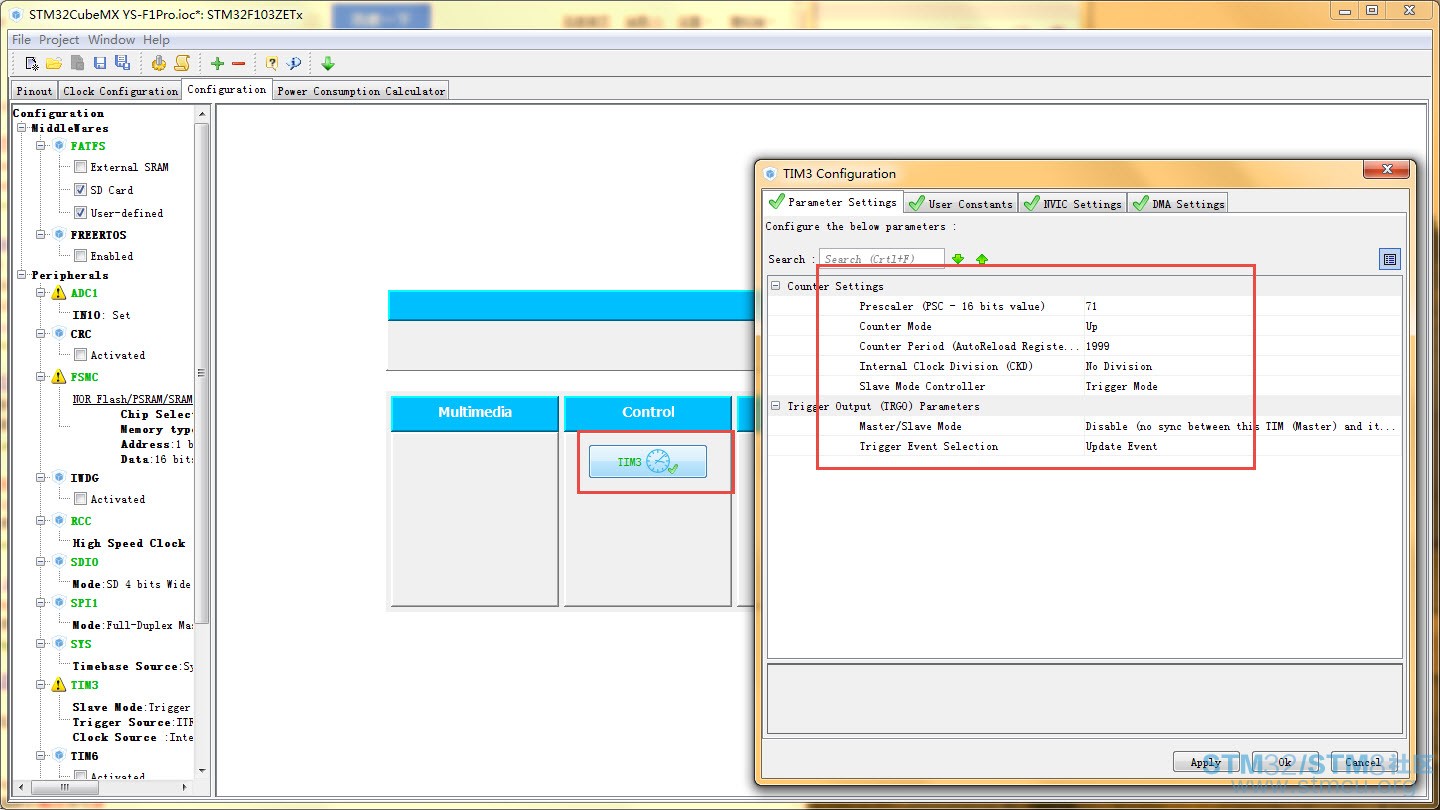Collapse the SDIO tree node
This screenshot has width=1440, height=810.
point(42,562)
